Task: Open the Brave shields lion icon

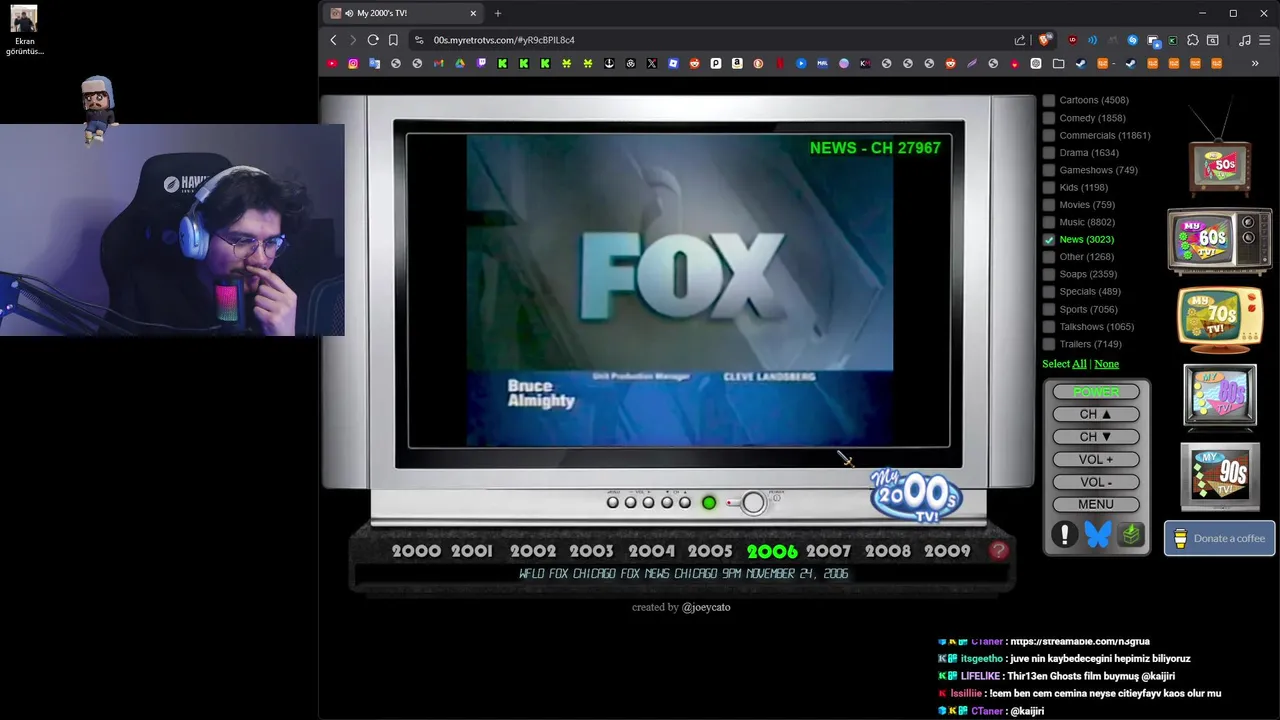Action: [1045, 40]
